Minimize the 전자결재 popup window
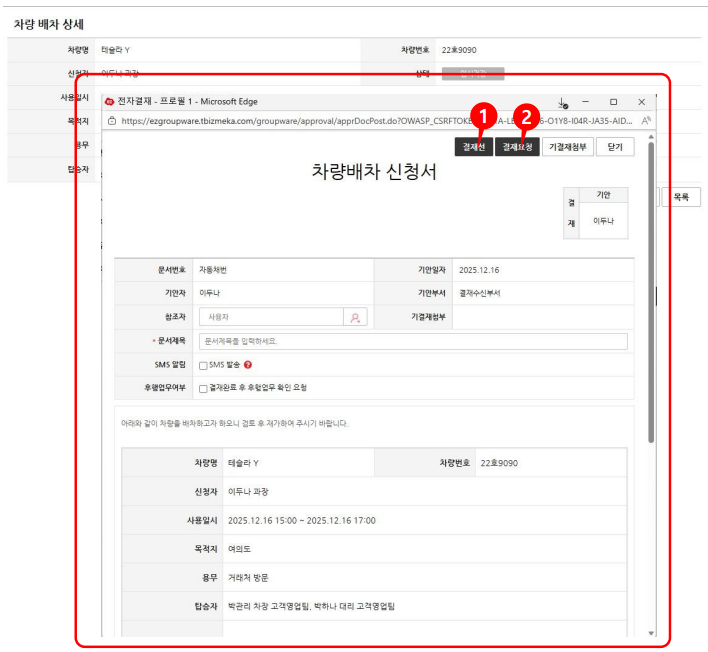This screenshot has width=708, height=652. pos(586,102)
